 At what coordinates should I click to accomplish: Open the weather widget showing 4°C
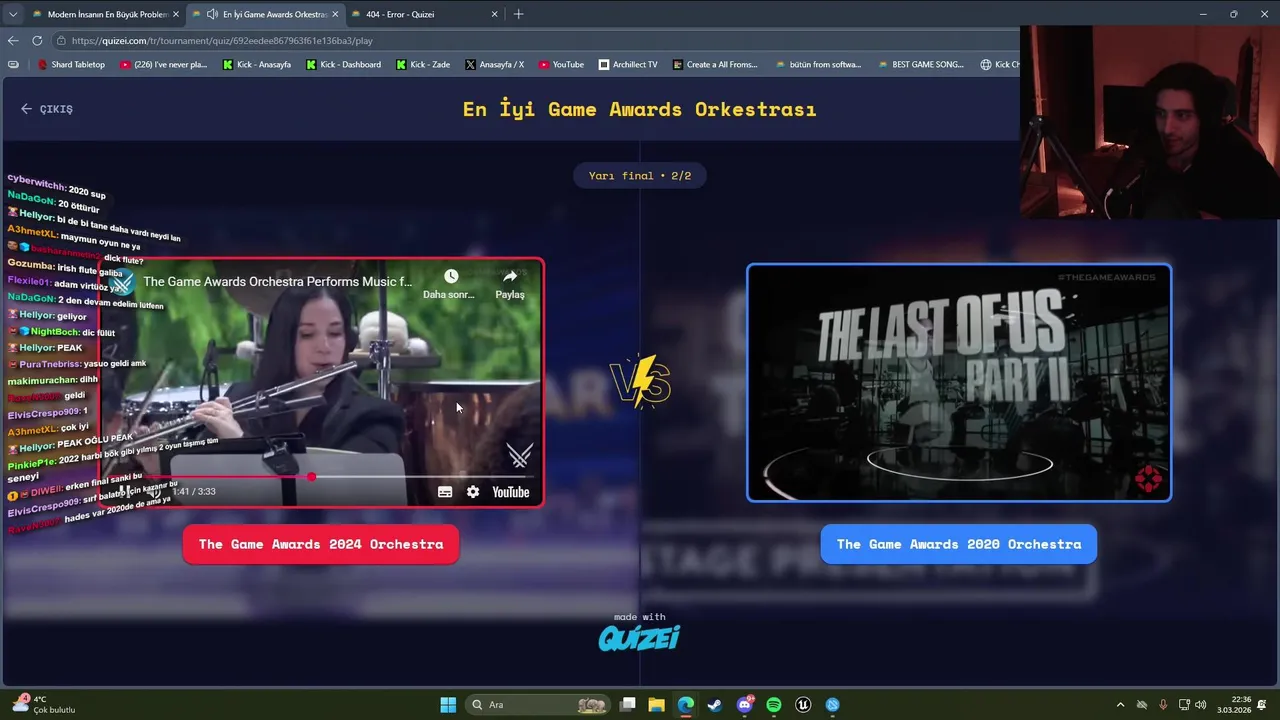click(46, 705)
